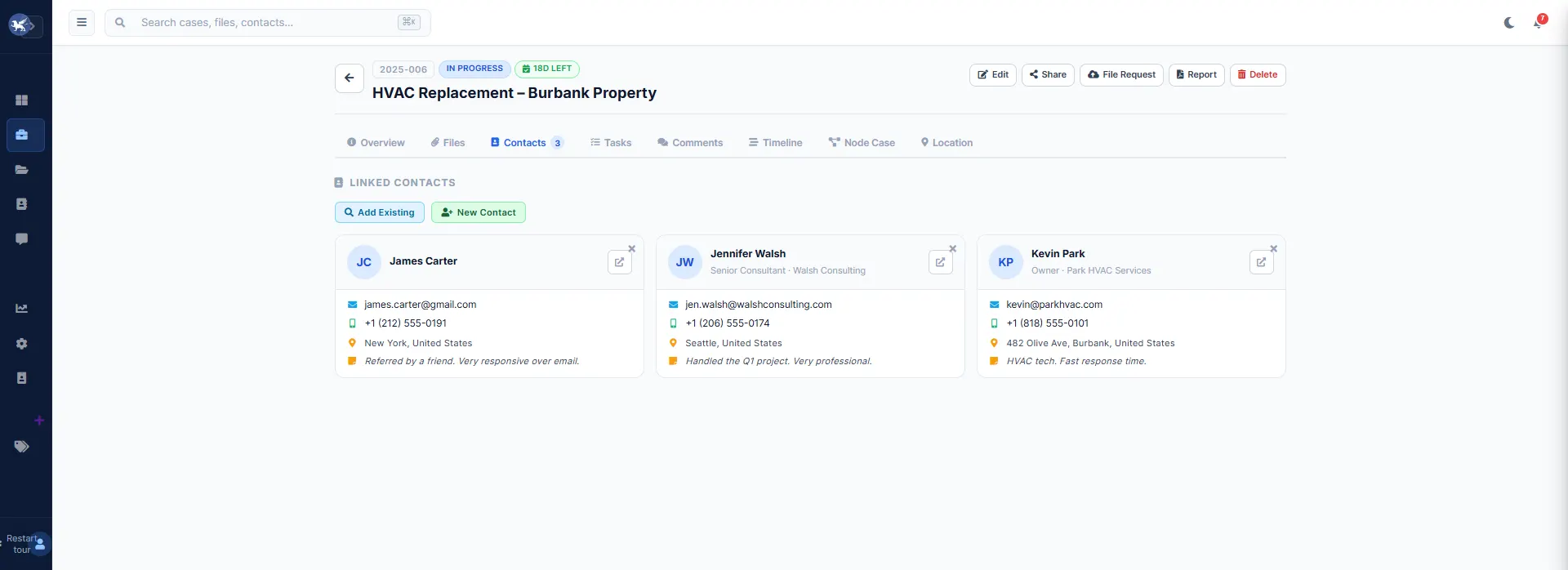Go back with the arrow button
The image size is (1568, 570).
pyautogui.click(x=350, y=78)
